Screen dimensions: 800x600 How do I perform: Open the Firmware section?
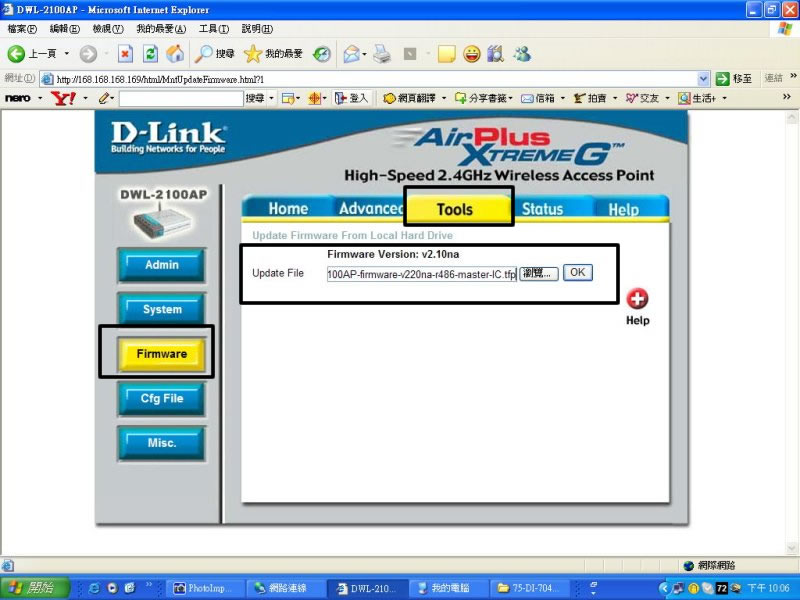click(162, 354)
